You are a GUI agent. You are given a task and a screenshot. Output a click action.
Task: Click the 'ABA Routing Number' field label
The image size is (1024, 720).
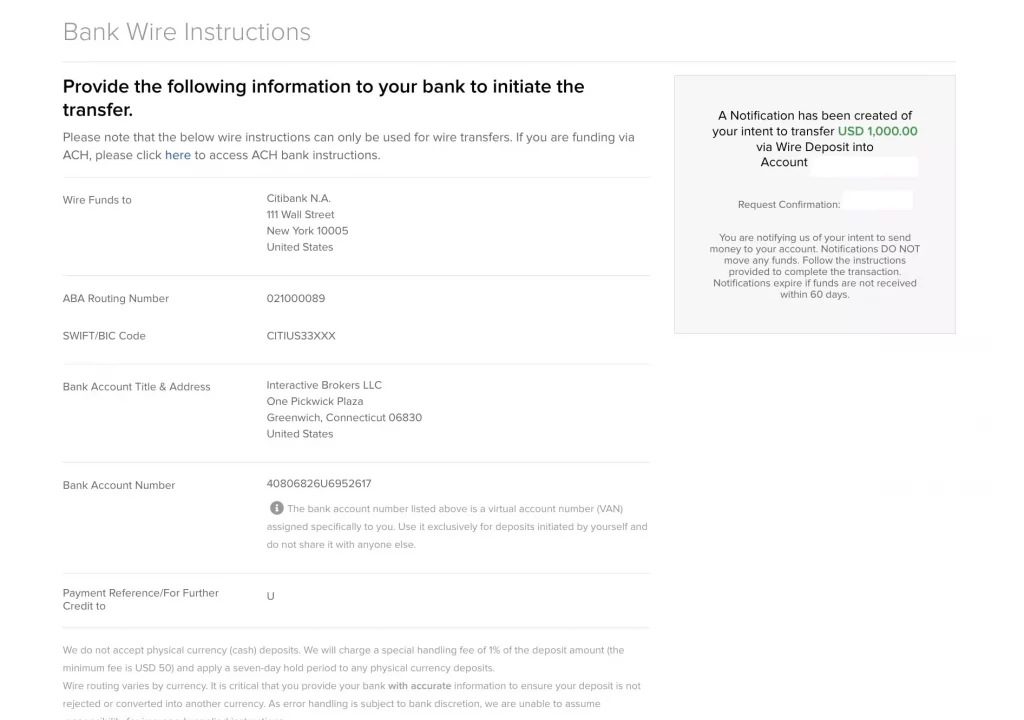click(116, 299)
